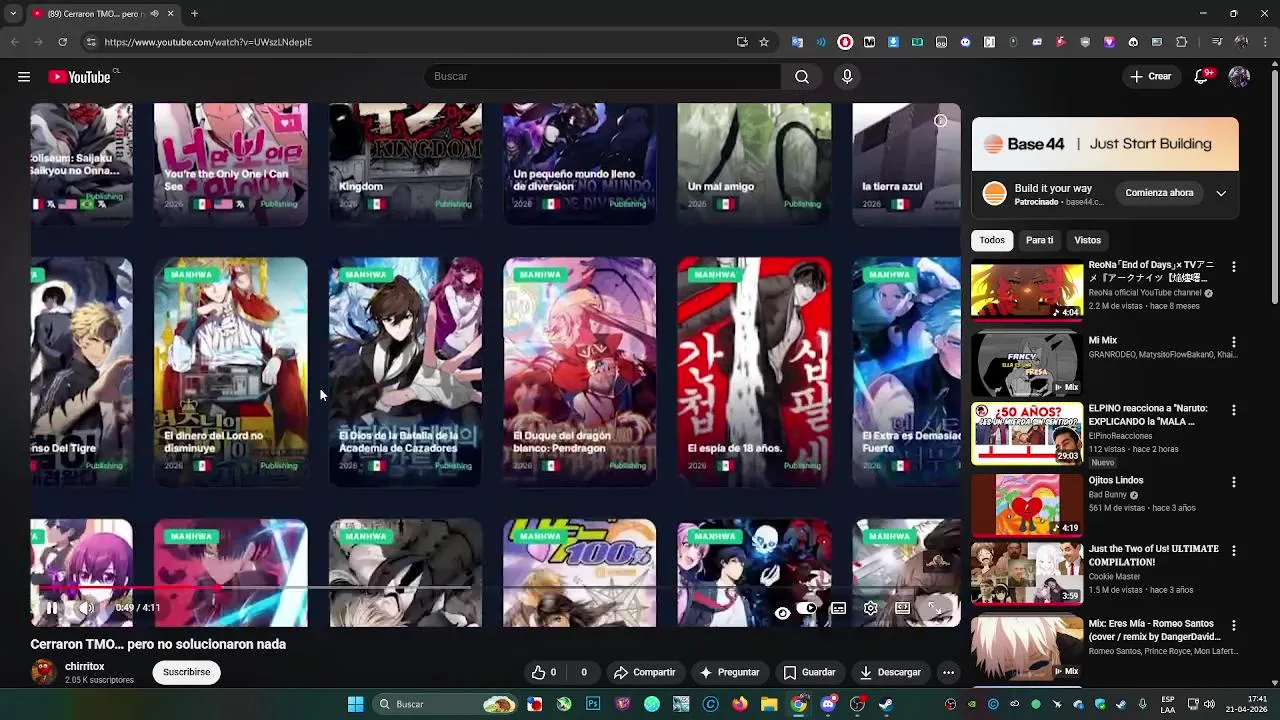Click the Suscribirse button
This screenshot has width=1280, height=720.
pos(186,672)
